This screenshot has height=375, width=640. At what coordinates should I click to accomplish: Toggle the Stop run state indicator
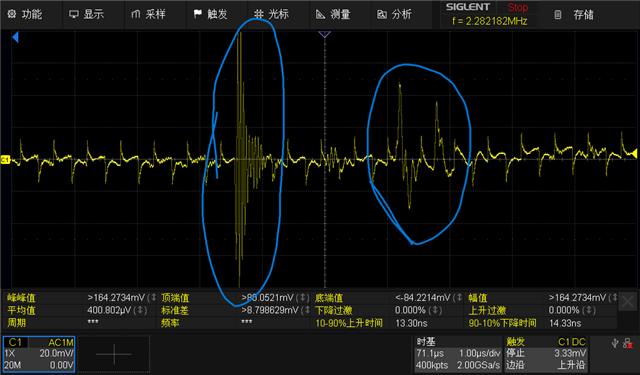pyautogui.click(x=517, y=7)
